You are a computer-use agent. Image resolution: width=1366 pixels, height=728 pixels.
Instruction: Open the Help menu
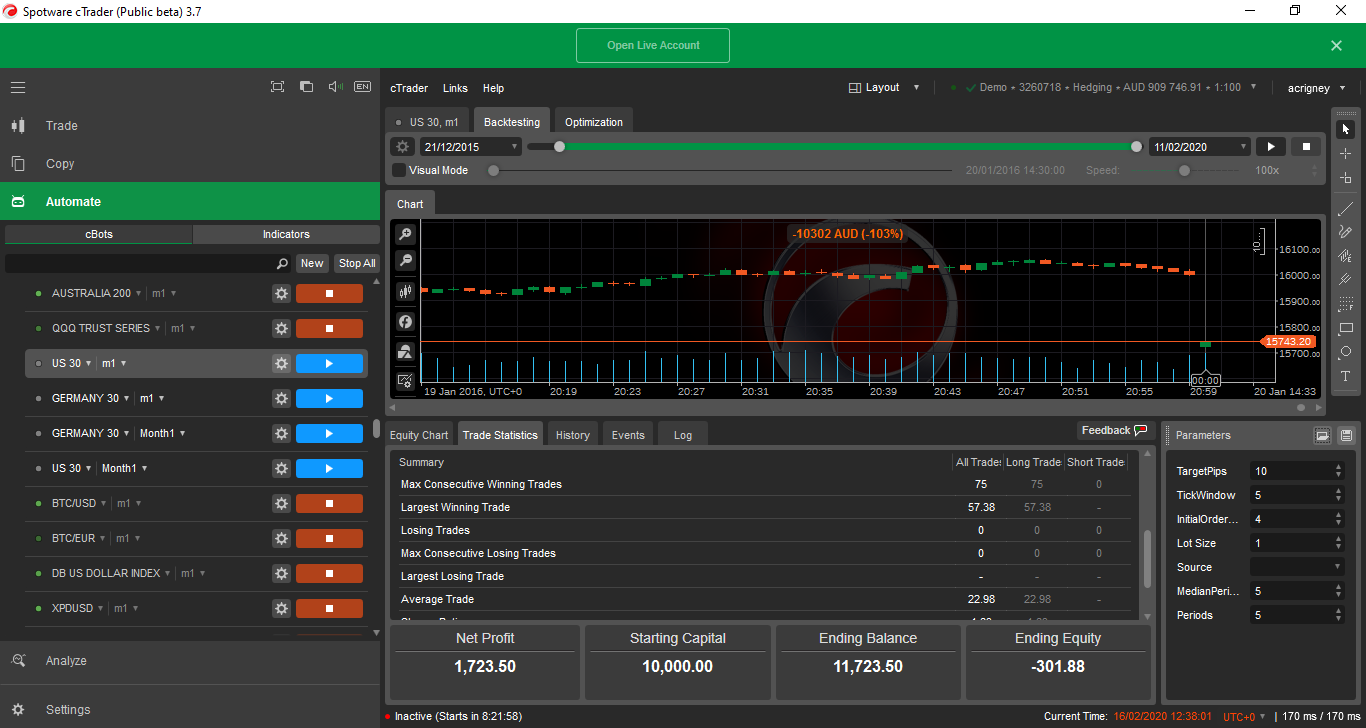pyautogui.click(x=493, y=88)
